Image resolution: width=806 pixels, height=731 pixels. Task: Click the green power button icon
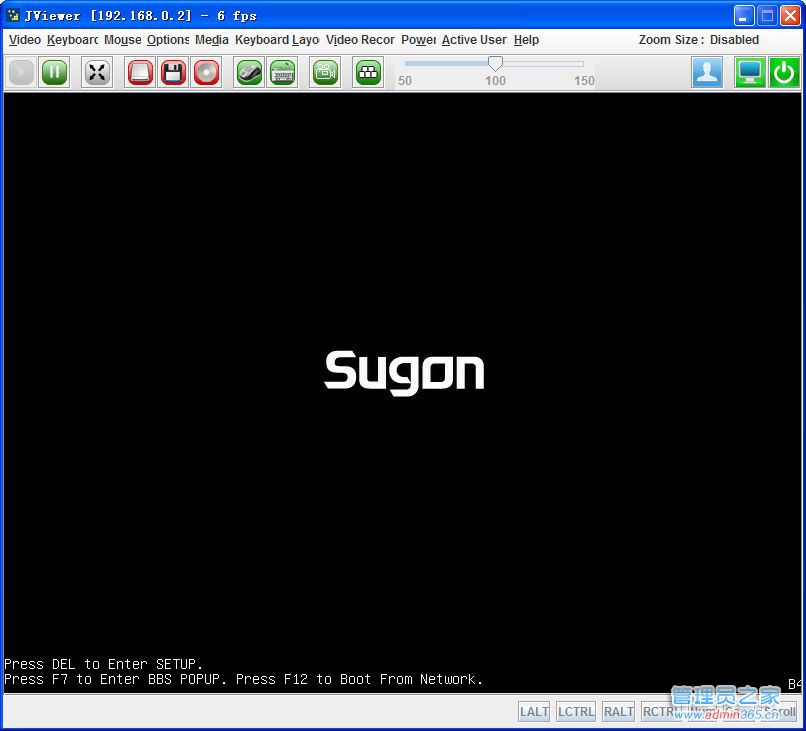[x=784, y=72]
